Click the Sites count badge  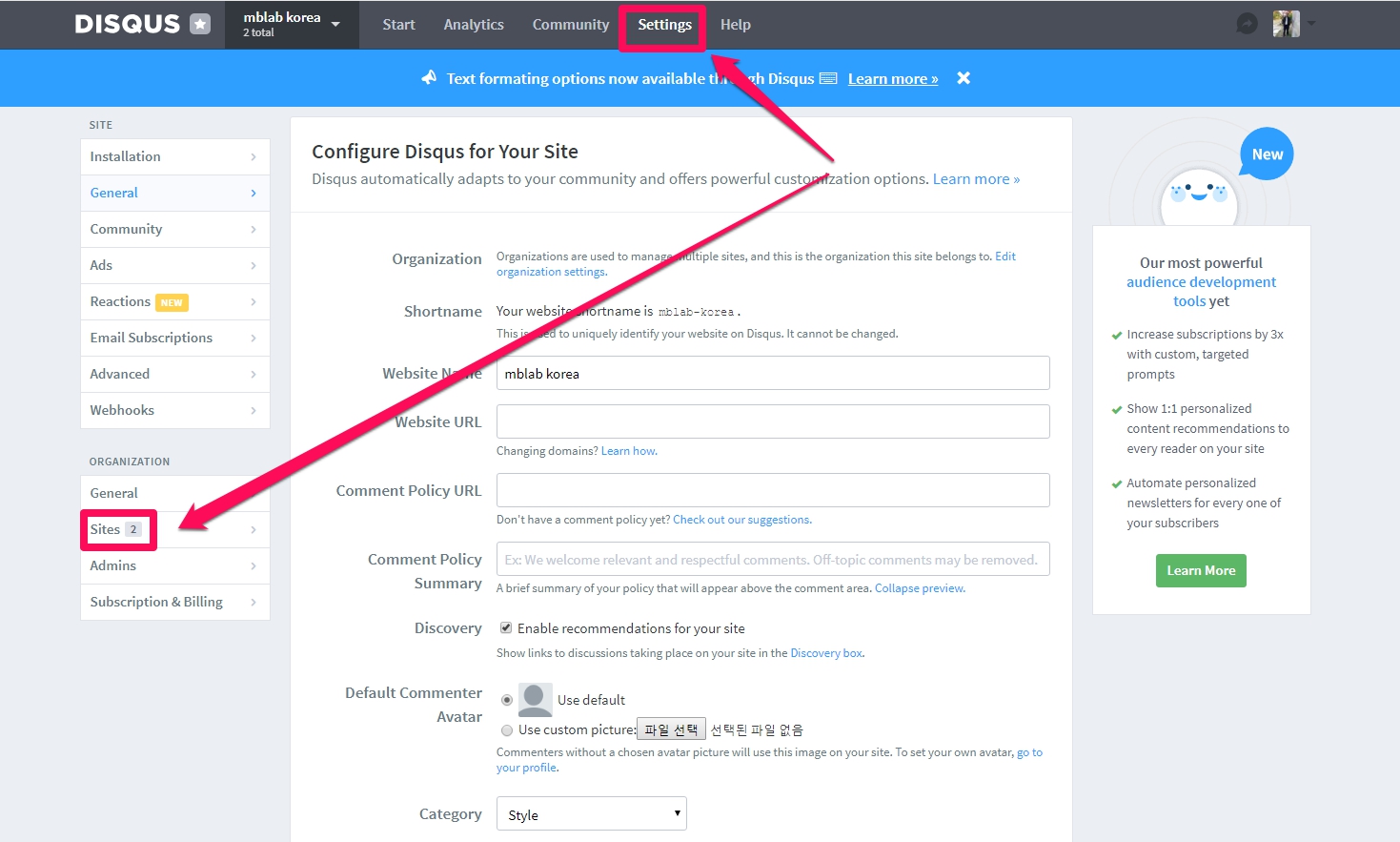(x=133, y=529)
